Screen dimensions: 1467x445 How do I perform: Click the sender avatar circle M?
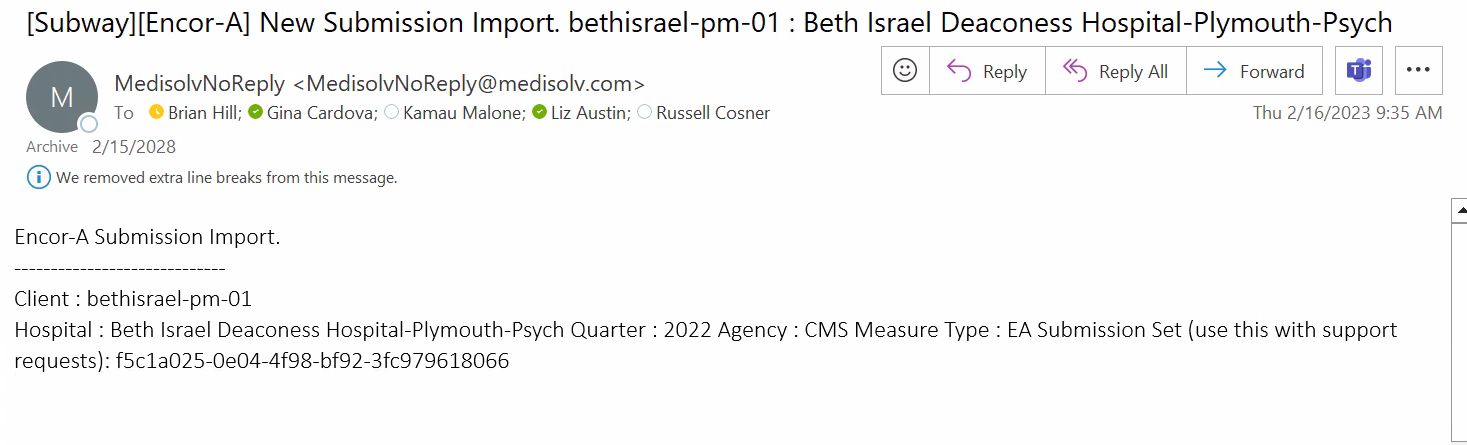[61, 97]
